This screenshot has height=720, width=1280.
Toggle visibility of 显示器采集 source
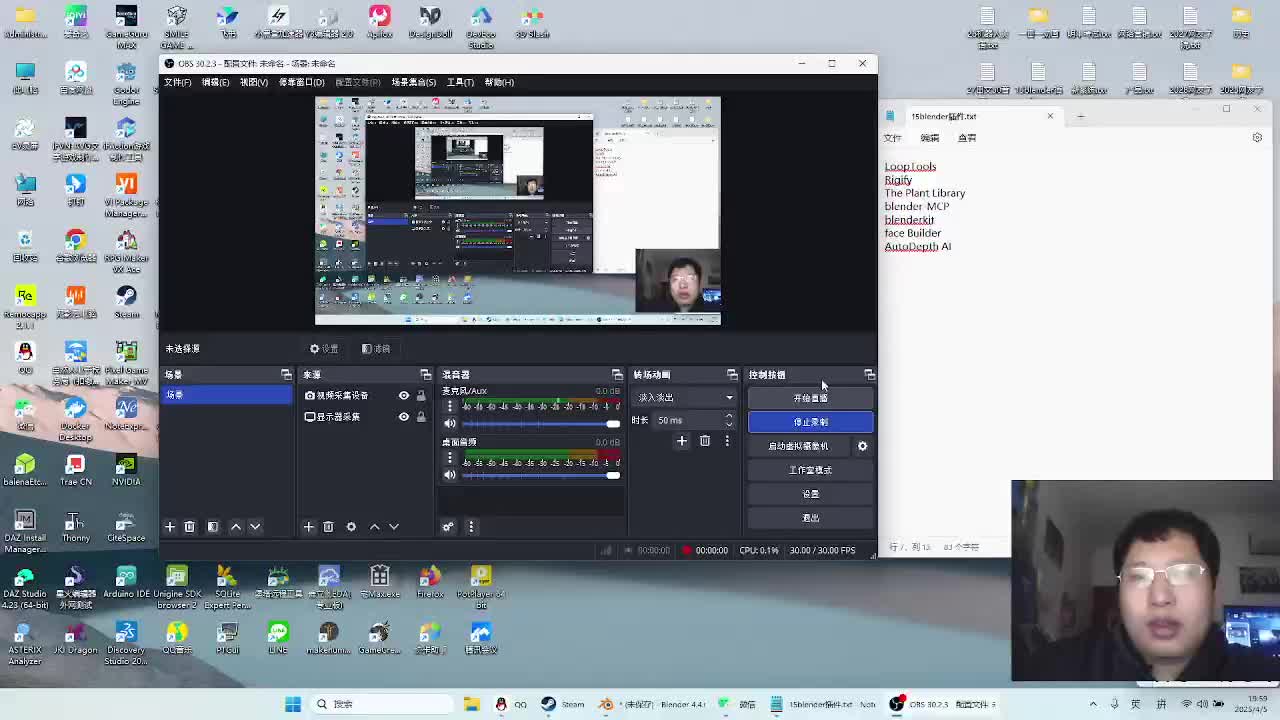[x=404, y=417]
